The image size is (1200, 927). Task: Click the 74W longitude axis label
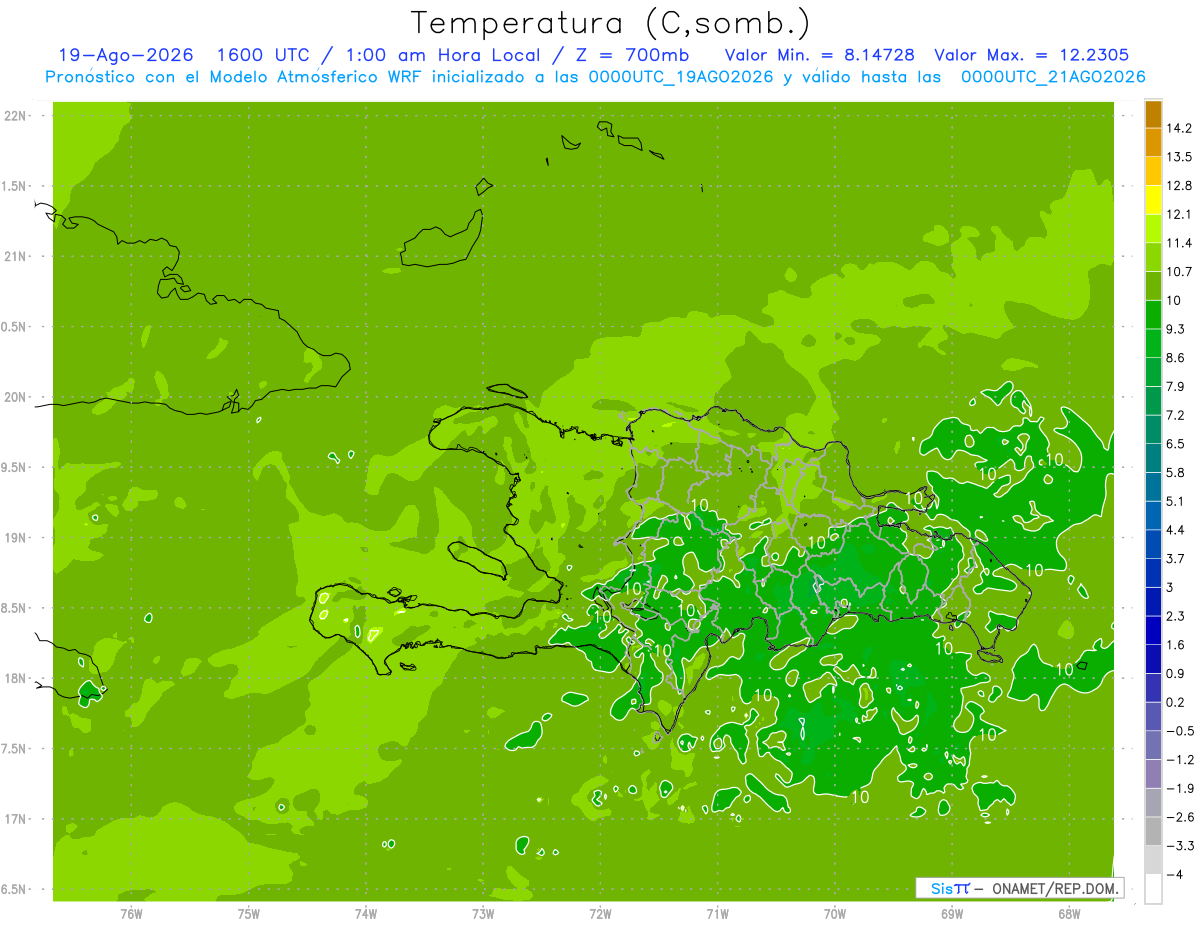coord(366,913)
